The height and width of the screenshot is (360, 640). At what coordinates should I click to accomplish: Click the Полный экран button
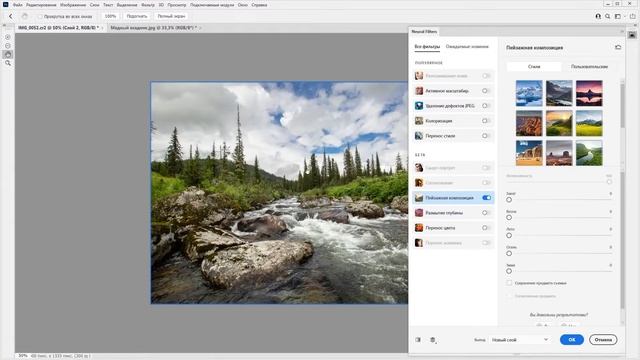(171, 16)
